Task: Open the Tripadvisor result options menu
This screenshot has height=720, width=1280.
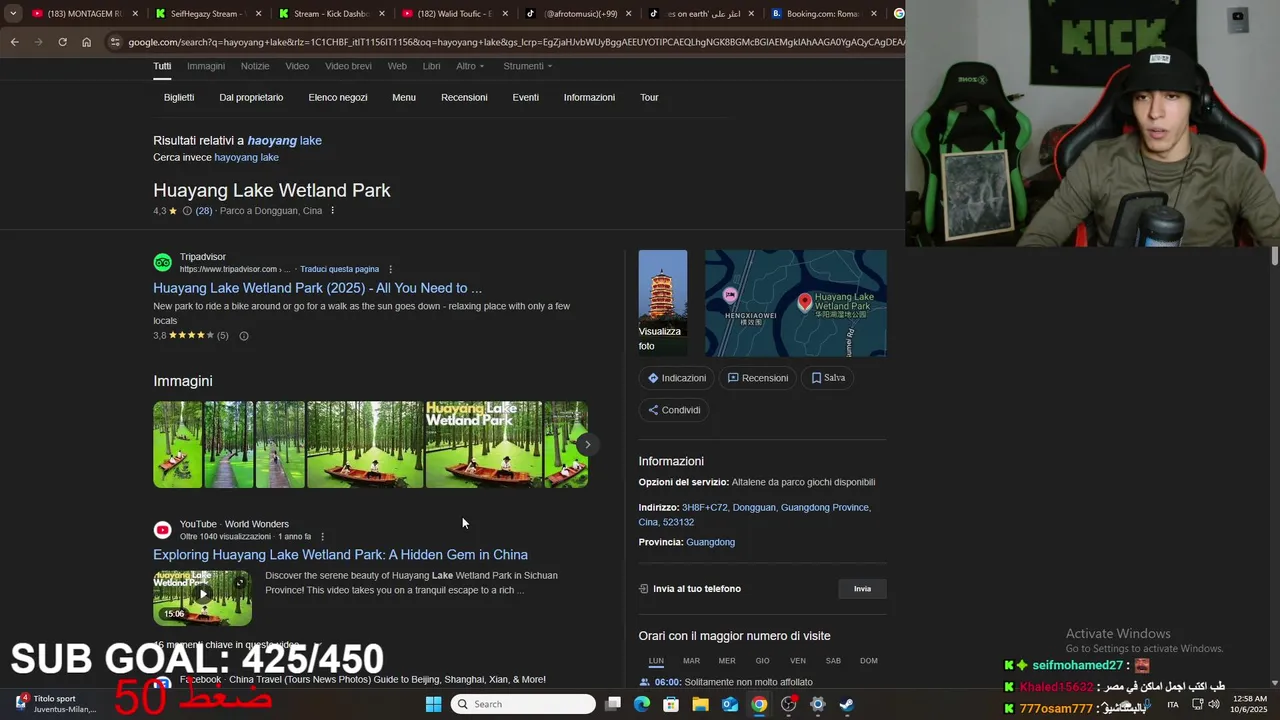Action: tap(390, 269)
